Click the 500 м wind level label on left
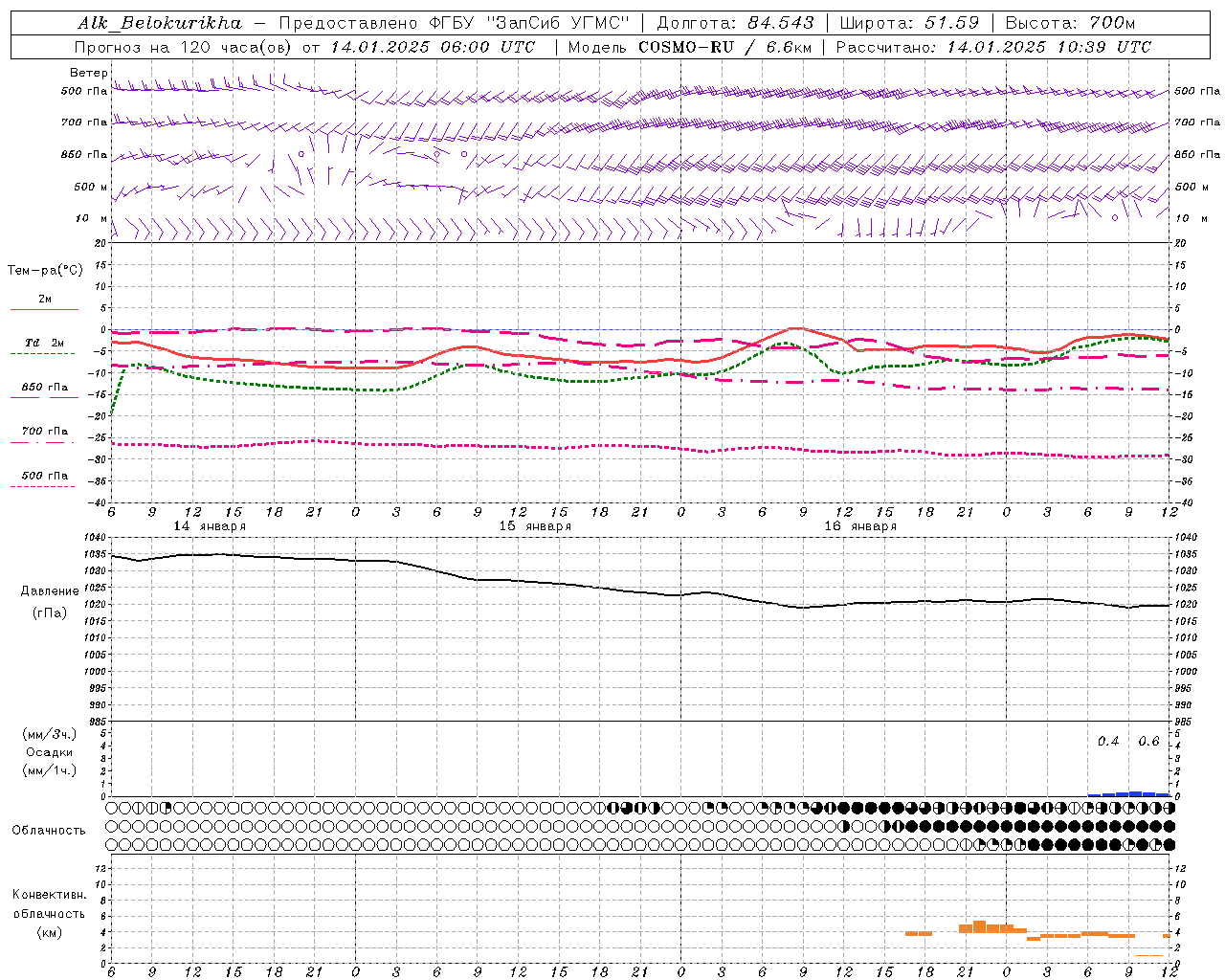The height and width of the screenshot is (980, 1225). coord(91,188)
